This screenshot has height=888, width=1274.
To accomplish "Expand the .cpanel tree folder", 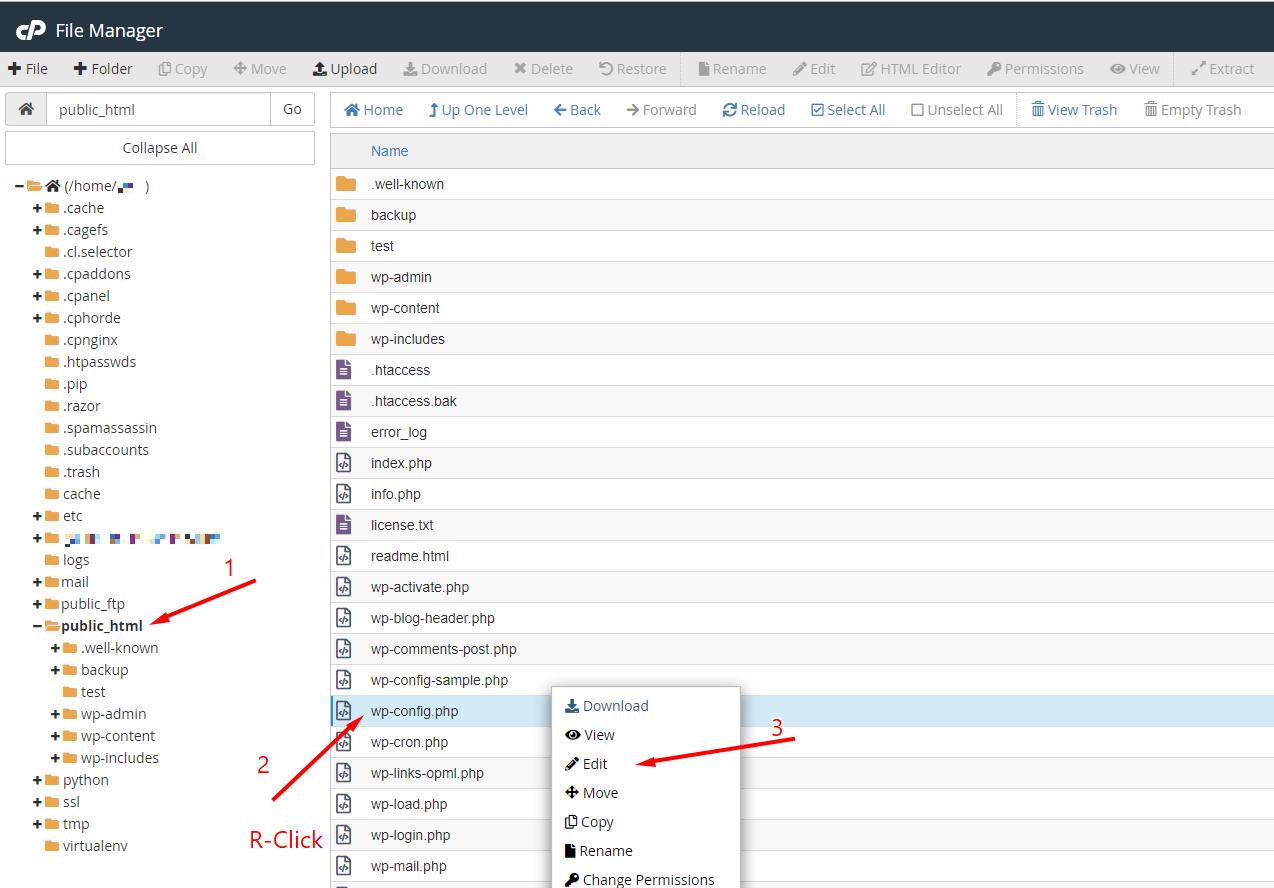I will (x=38, y=296).
